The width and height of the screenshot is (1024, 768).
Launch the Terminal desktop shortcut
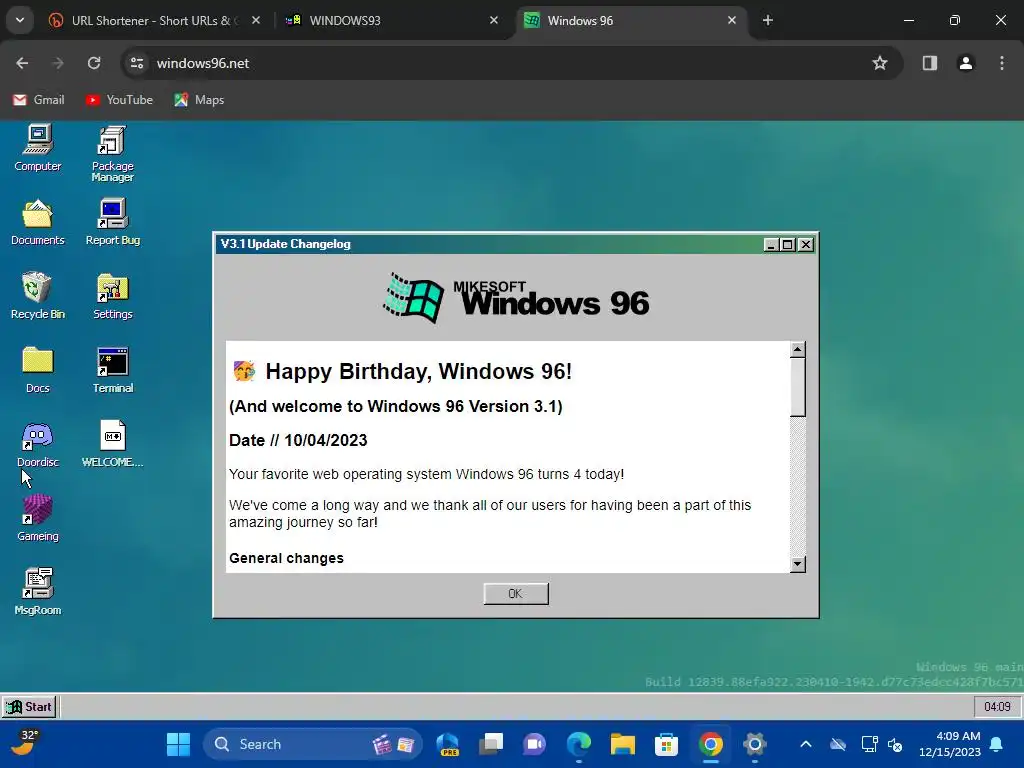coord(112,370)
